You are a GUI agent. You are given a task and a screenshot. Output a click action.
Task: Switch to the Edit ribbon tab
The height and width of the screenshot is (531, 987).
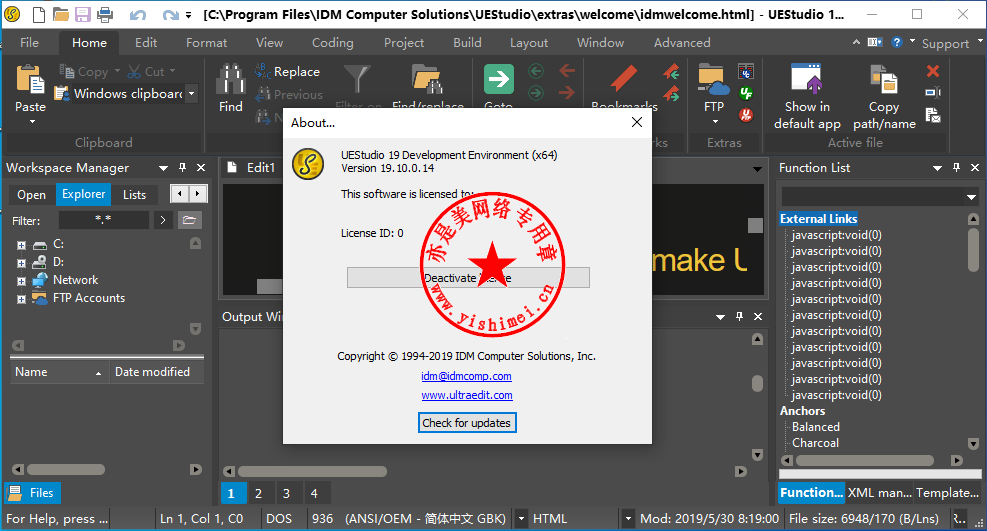146,43
